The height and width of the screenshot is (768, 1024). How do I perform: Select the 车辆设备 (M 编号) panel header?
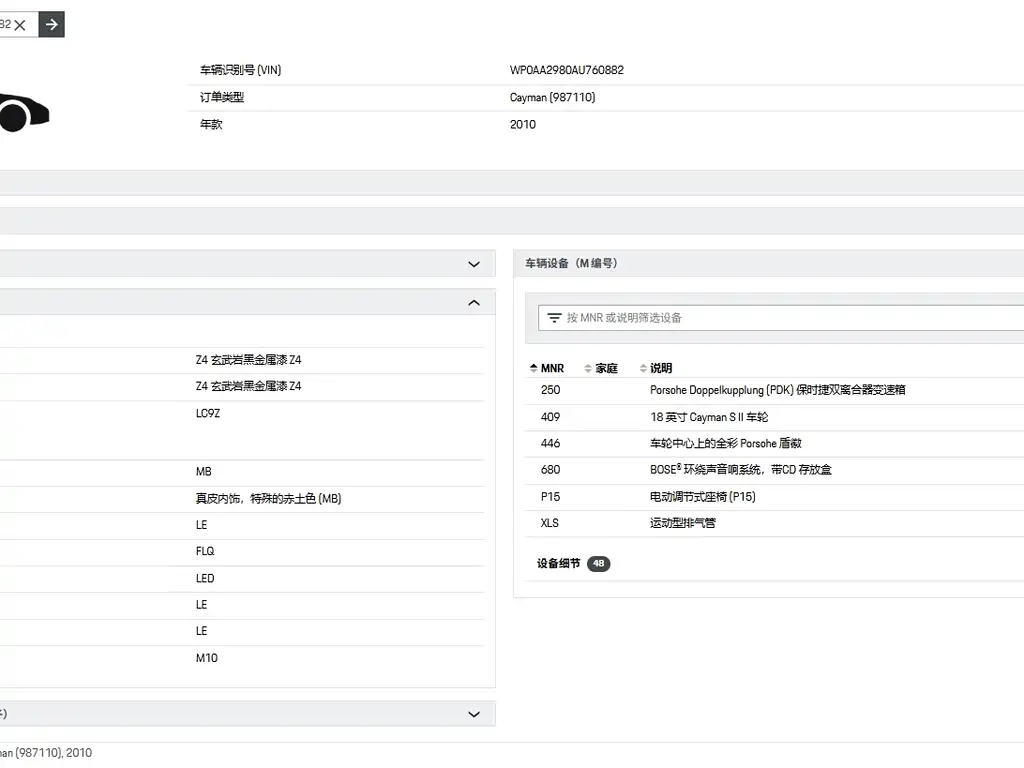[571, 263]
